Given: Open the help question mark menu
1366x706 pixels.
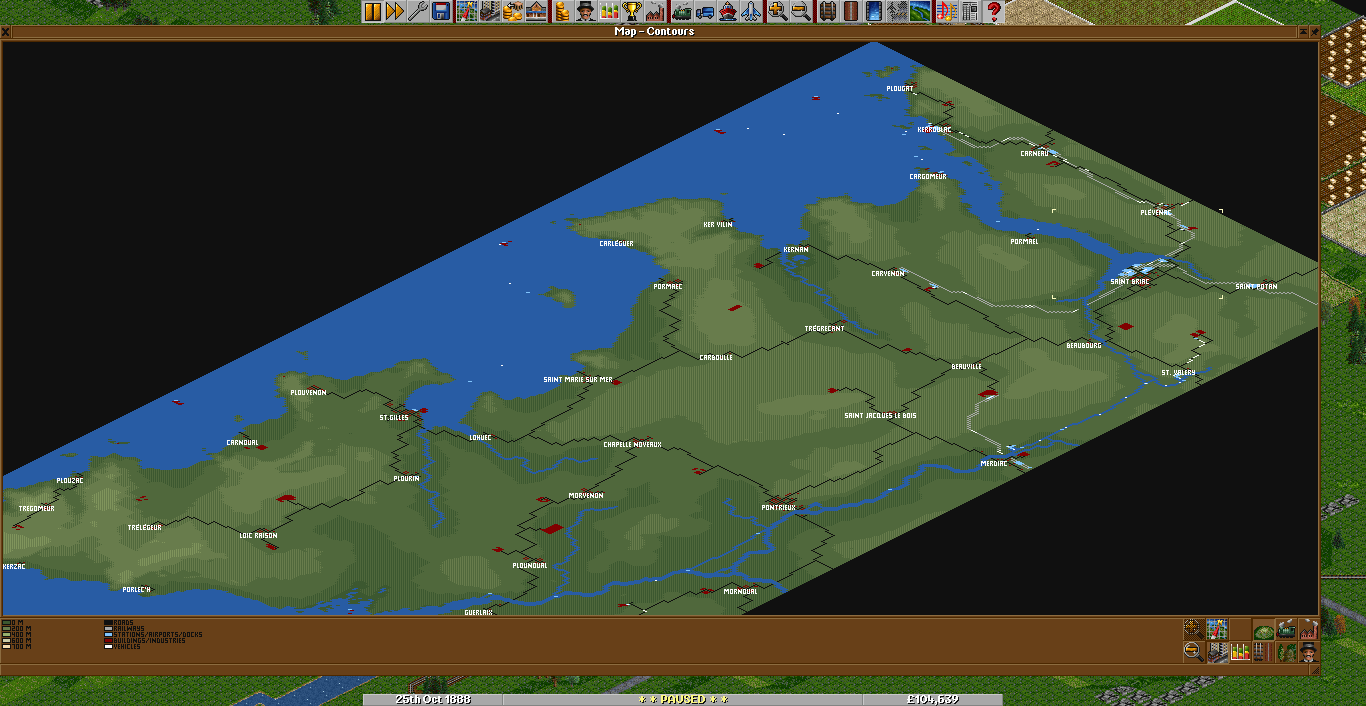Looking at the screenshot, I should (x=992, y=11).
